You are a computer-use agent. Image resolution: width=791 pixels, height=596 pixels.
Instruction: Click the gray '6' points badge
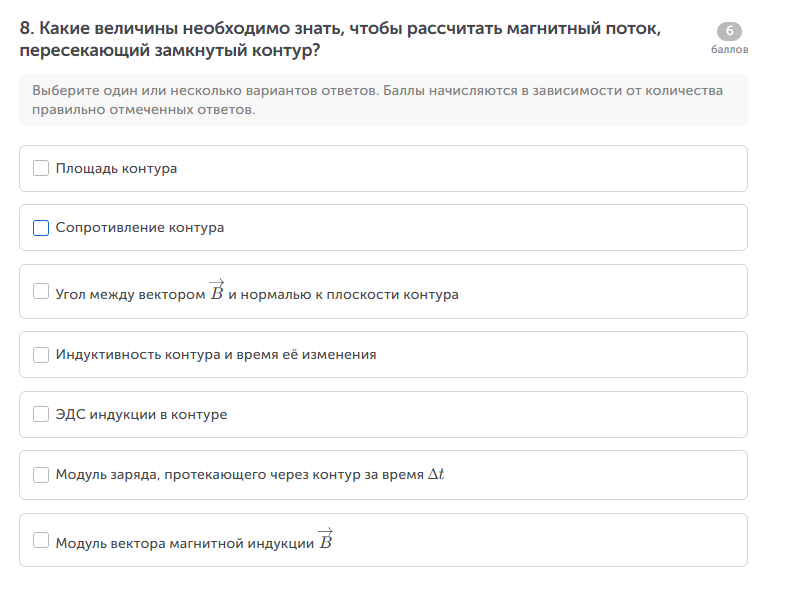coord(729,31)
